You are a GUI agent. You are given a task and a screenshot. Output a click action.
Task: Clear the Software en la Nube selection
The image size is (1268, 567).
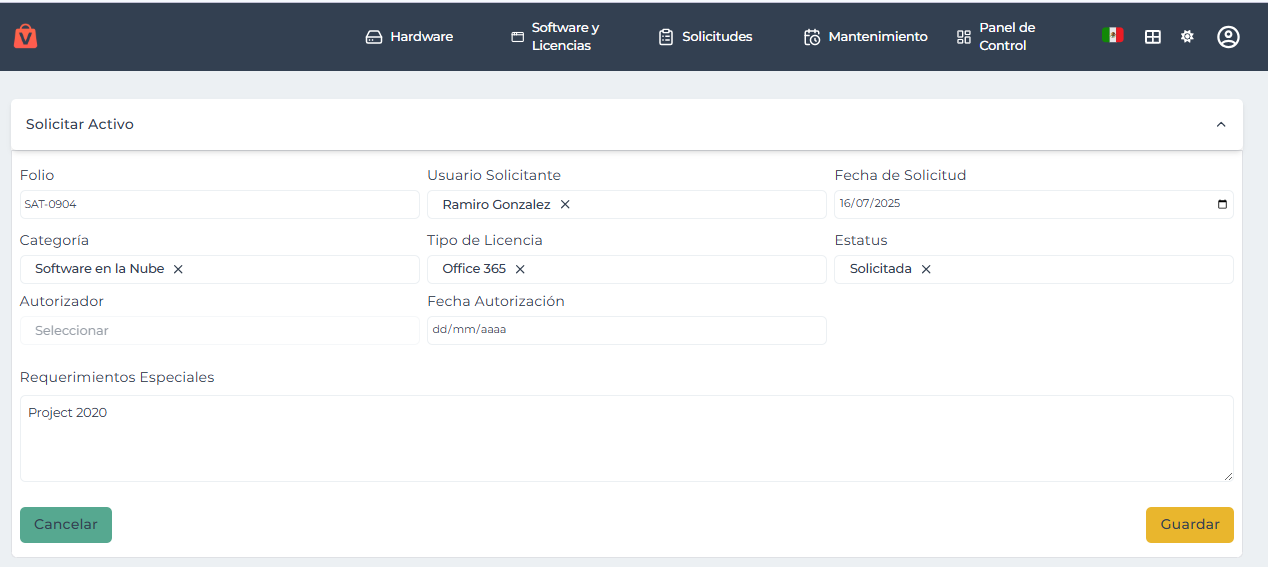tap(178, 269)
